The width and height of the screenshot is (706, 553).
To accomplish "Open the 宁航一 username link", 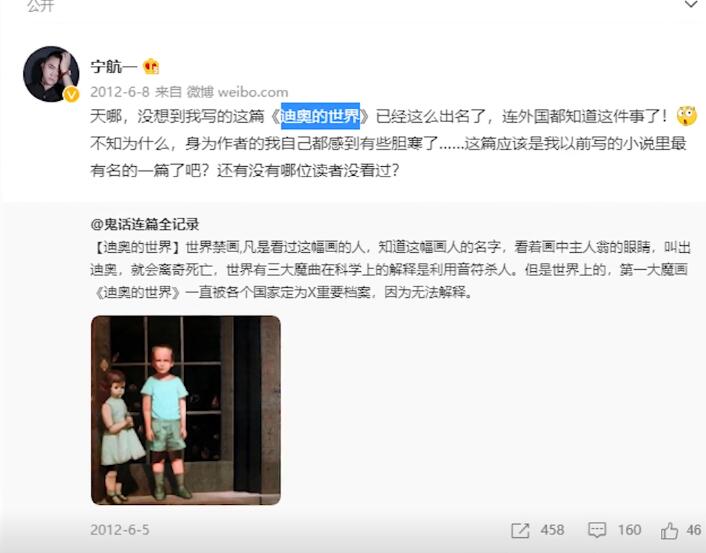I will 113,67.
